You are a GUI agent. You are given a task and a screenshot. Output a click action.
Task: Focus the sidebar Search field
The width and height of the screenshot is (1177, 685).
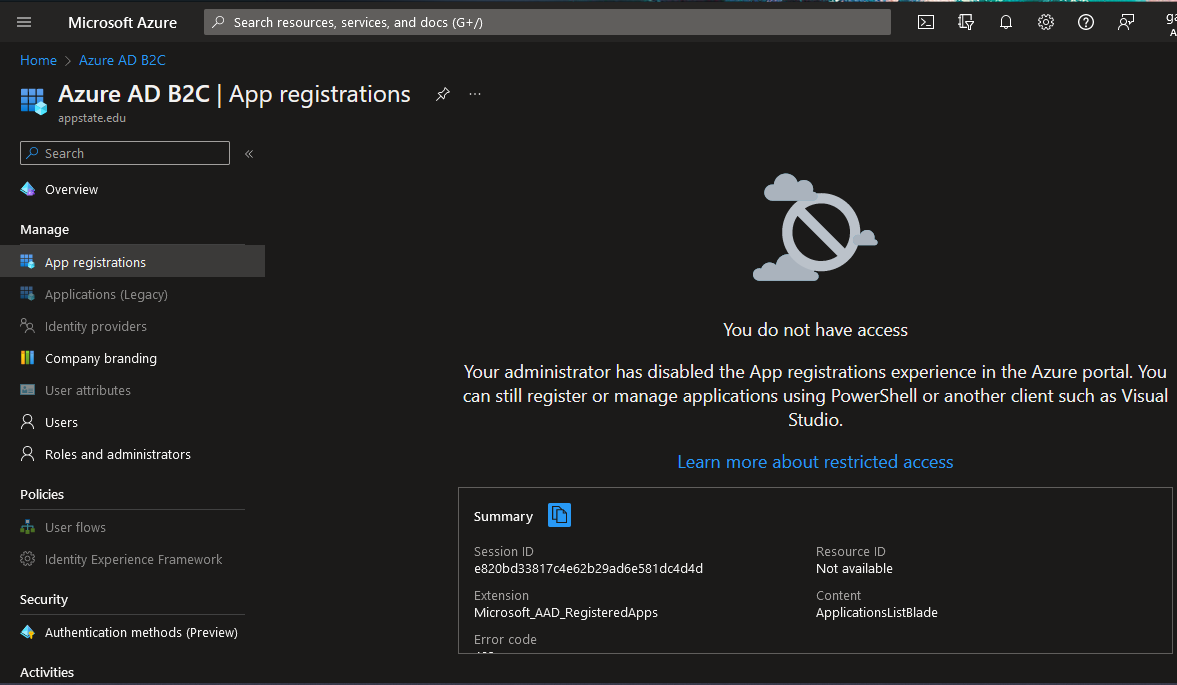[125, 153]
